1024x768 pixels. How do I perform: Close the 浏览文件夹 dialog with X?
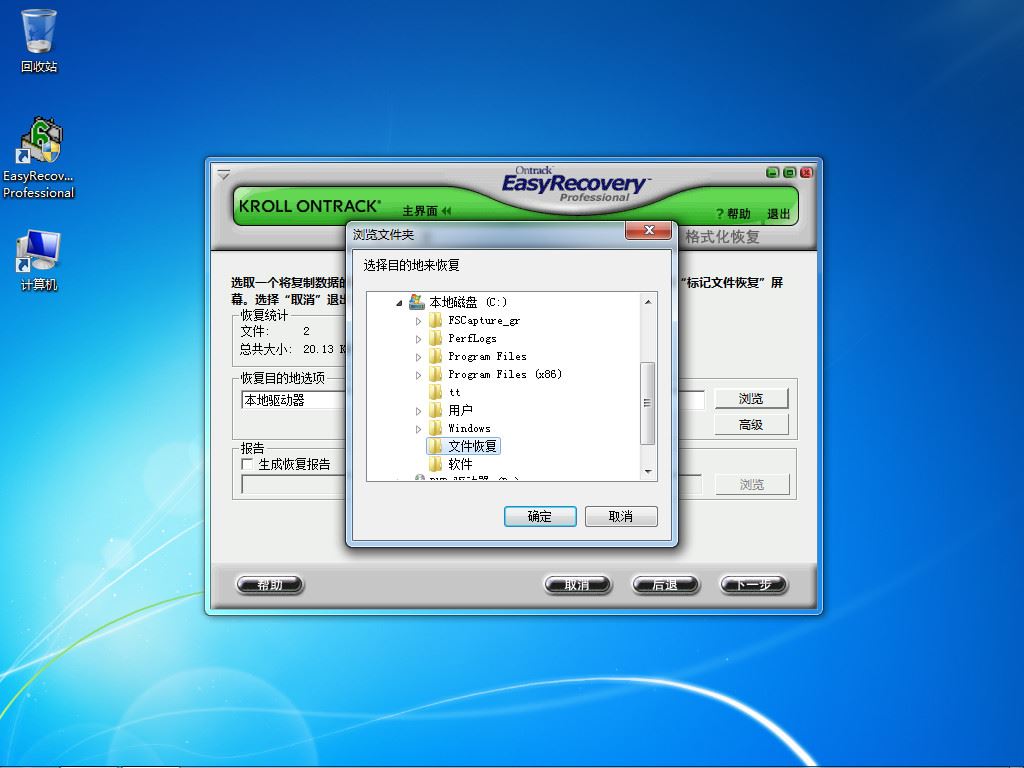click(648, 230)
